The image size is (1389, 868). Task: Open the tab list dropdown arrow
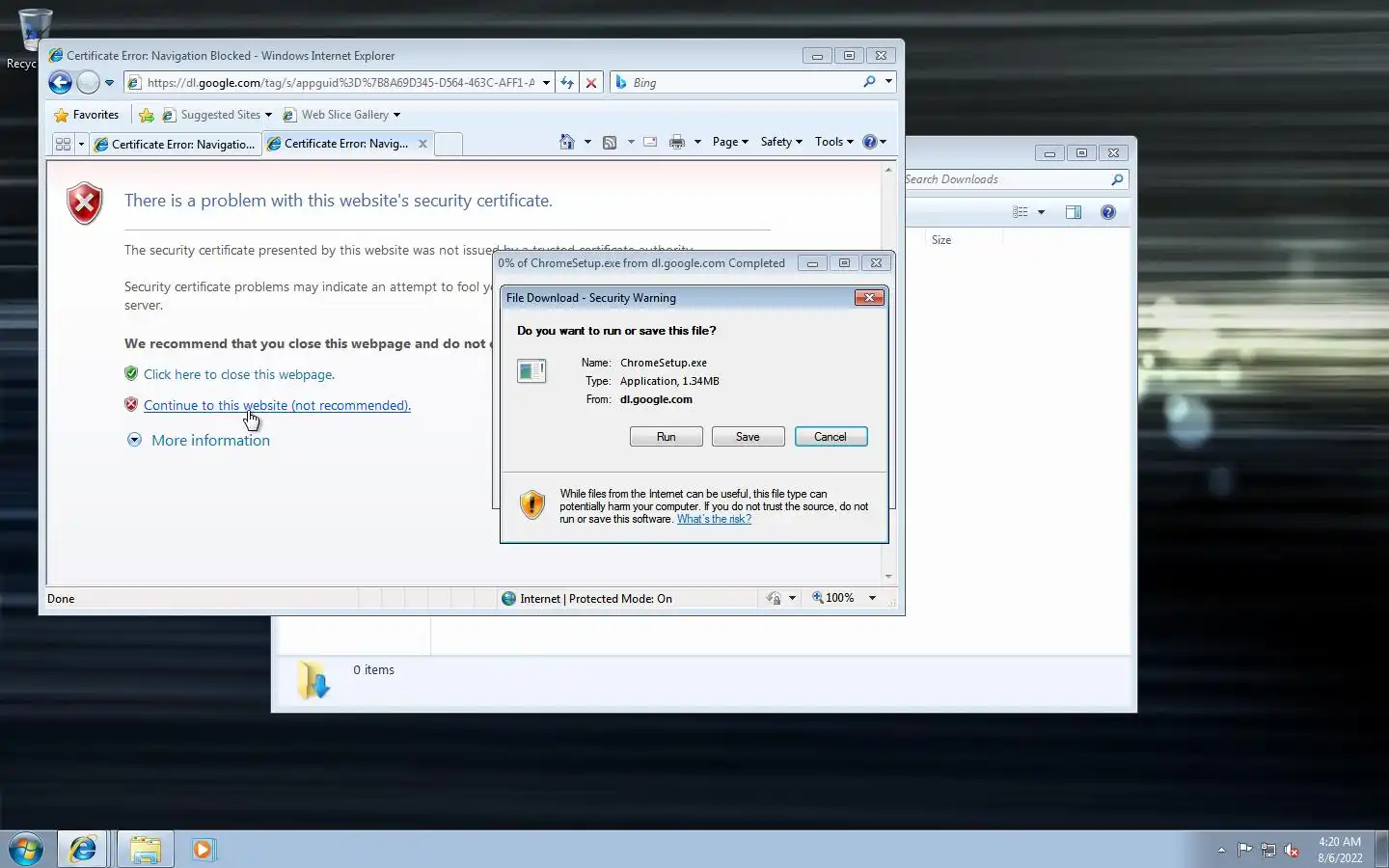click(81, 144)
